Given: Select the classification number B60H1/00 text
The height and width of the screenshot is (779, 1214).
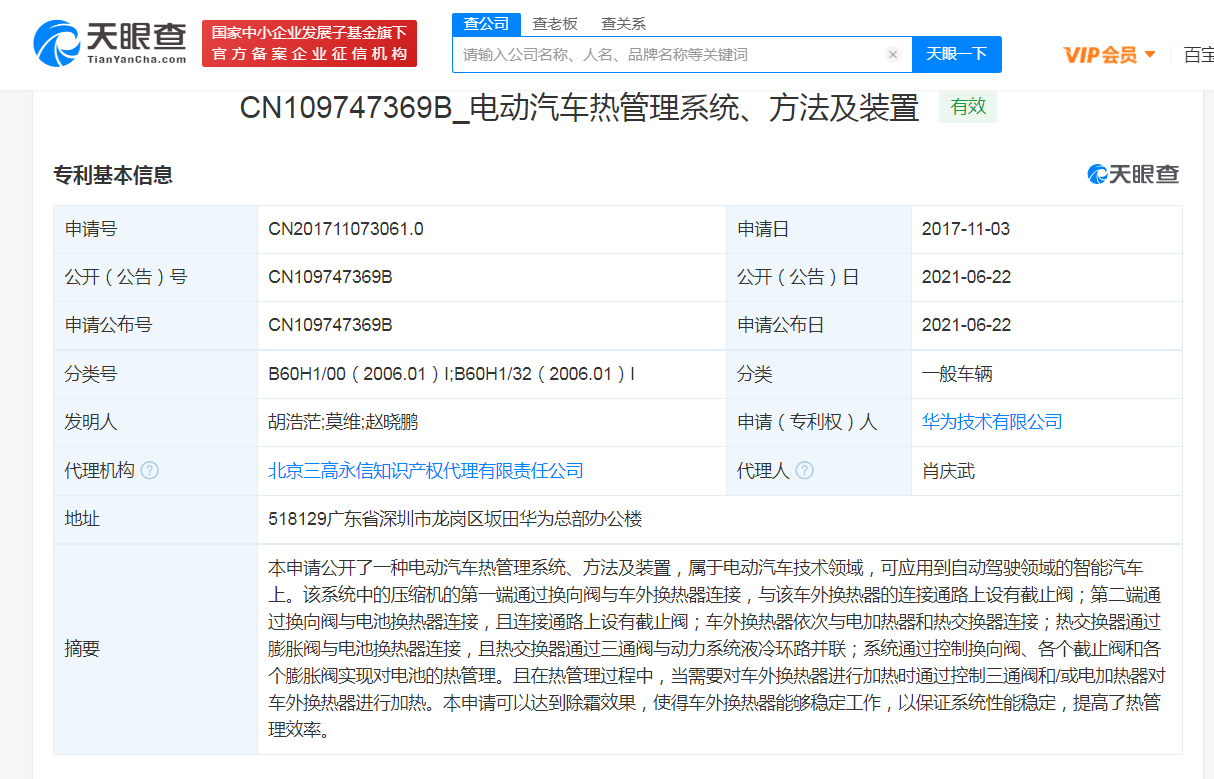Looking at the screenshot, I should point(451,374).
